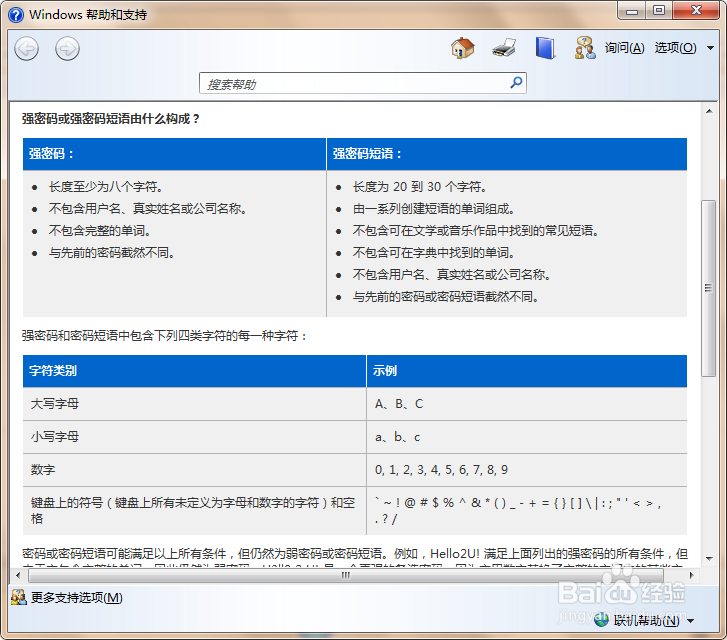Click the 大写字母 table cell

point(195,404)
